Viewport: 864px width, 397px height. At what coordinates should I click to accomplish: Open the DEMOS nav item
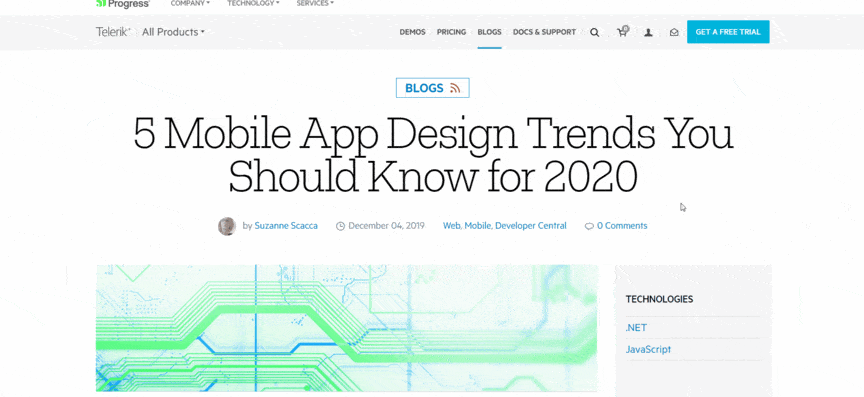413,32
